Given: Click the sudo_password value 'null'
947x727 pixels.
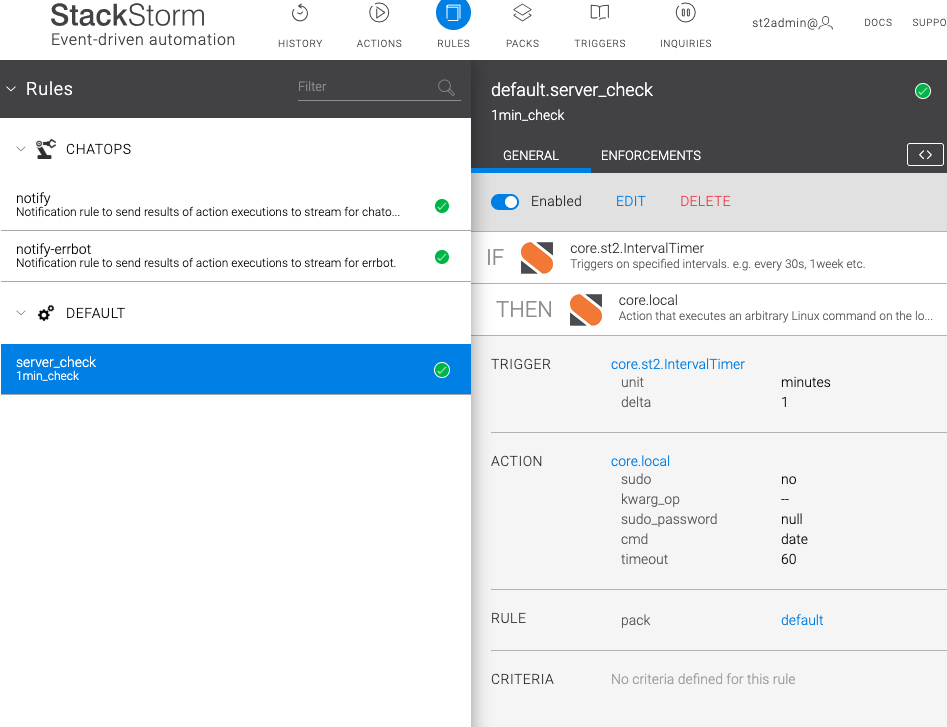Looking at the screenshot, I should click(792, 519).
